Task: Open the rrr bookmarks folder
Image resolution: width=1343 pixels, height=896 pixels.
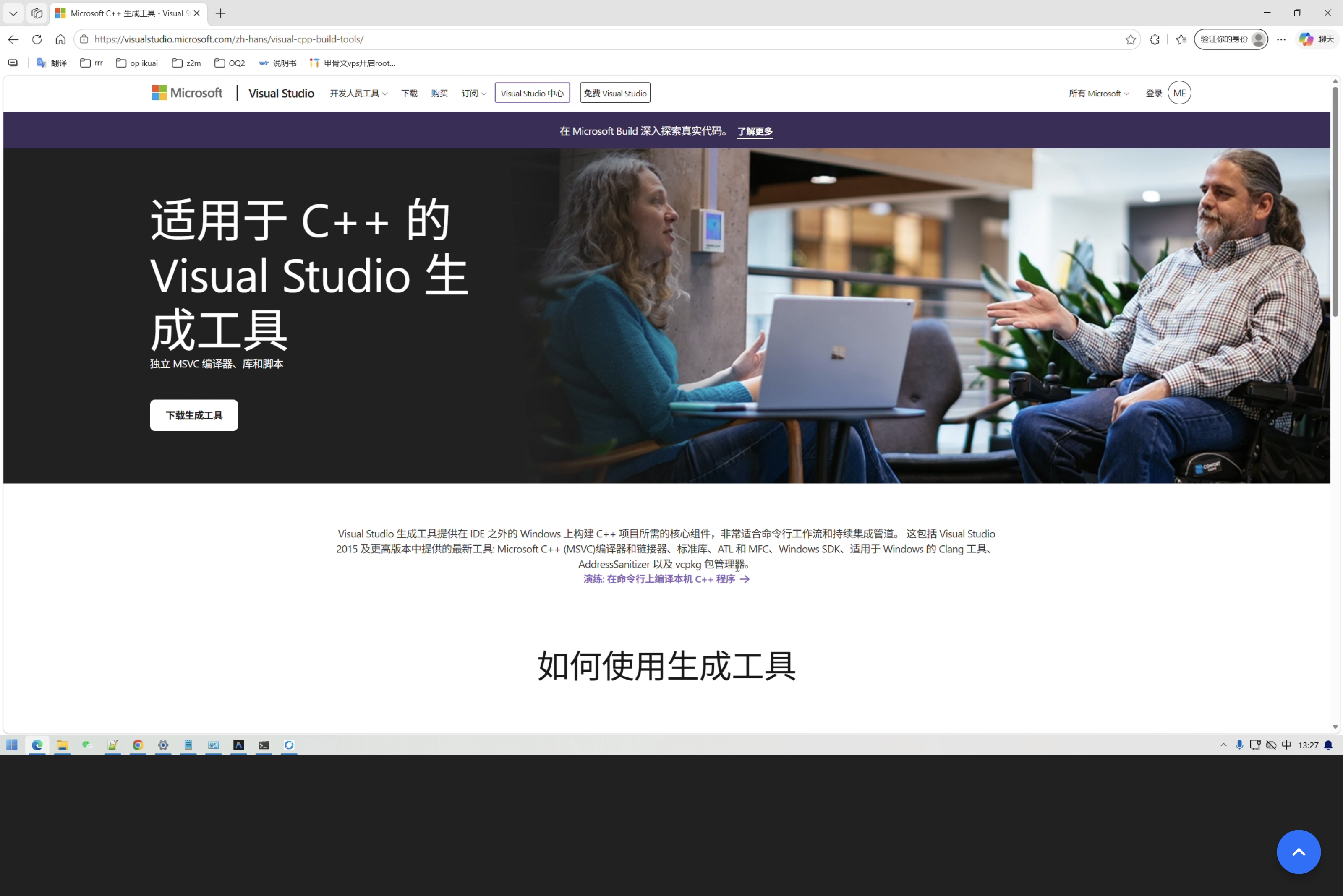Action: coord(91,63)
